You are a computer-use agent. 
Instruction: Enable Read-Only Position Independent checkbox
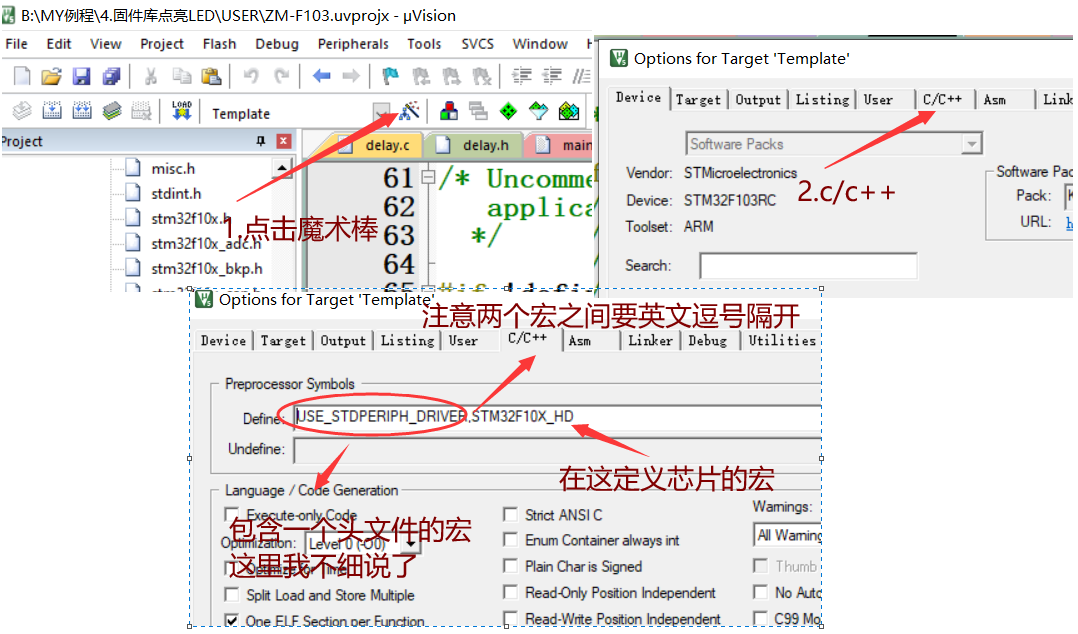pos(510,592)
